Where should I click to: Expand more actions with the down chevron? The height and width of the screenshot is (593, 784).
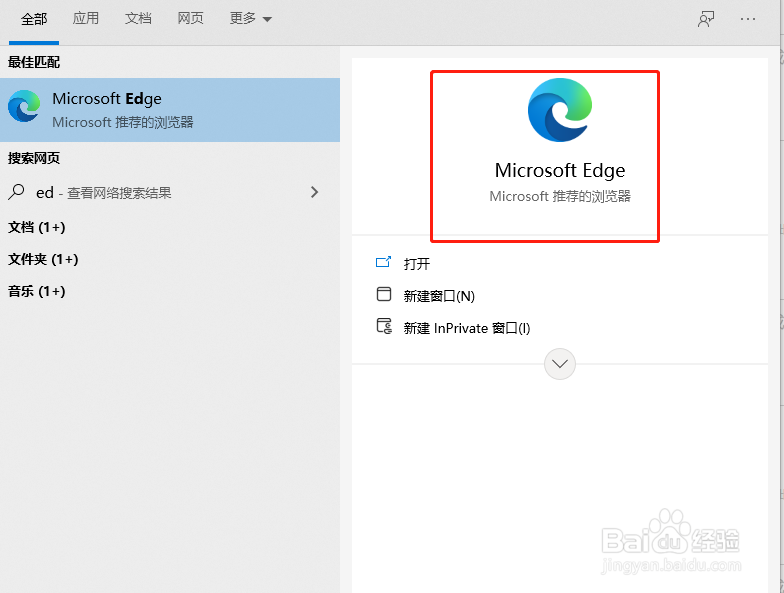click(560, 364)
